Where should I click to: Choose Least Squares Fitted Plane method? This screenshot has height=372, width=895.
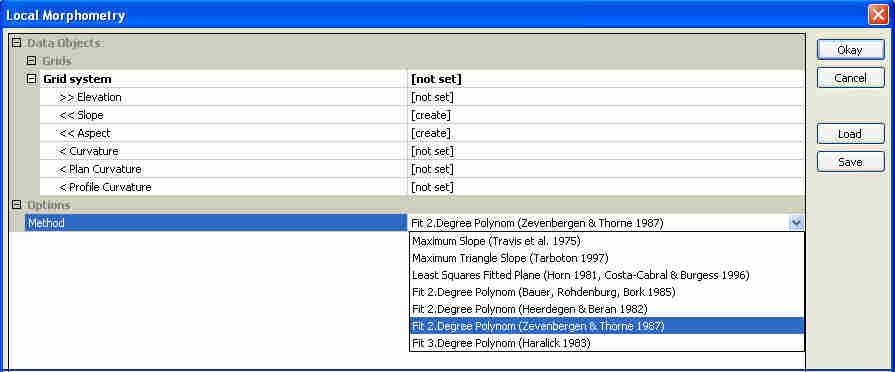(x=607, y=275)
